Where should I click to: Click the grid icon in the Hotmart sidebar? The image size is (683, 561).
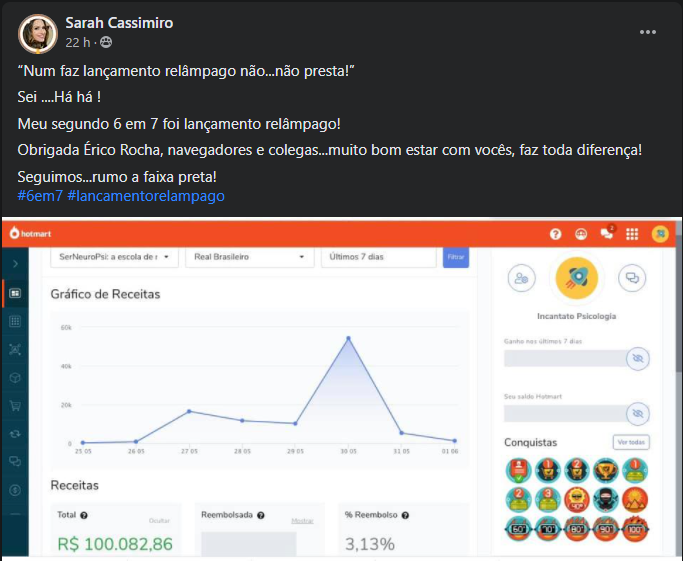tap(15, 321)
